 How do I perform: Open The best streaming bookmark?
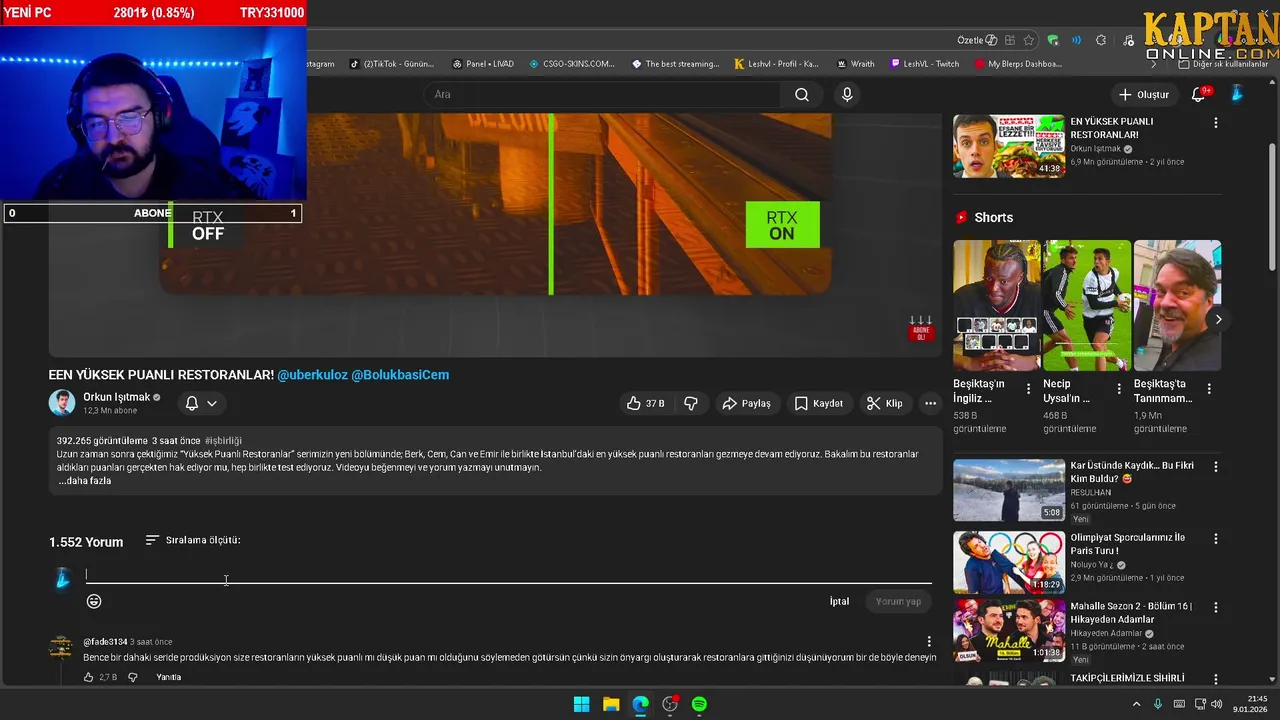[x=676, y=64]
